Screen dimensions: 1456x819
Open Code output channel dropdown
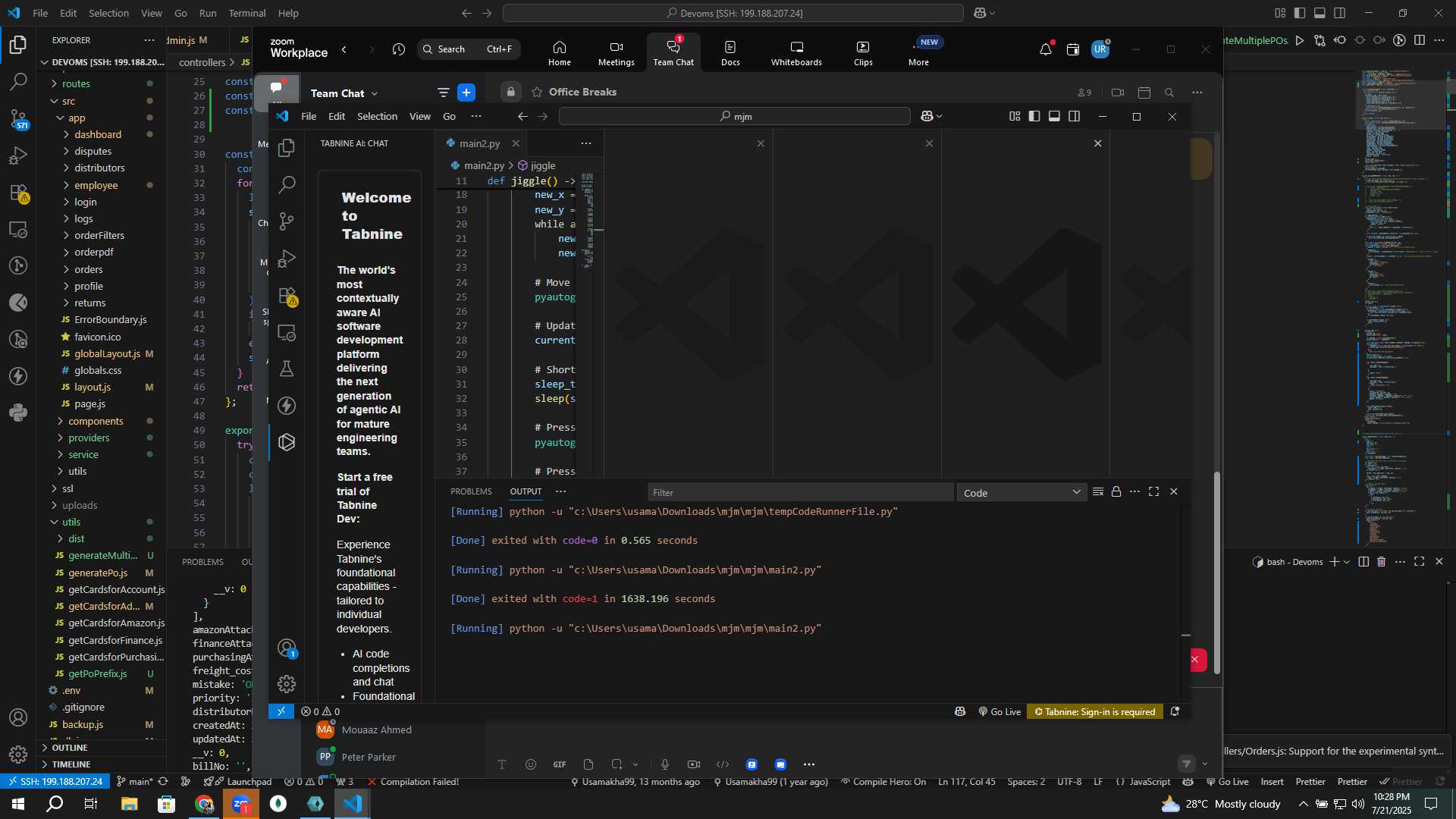click(1021, 493)
